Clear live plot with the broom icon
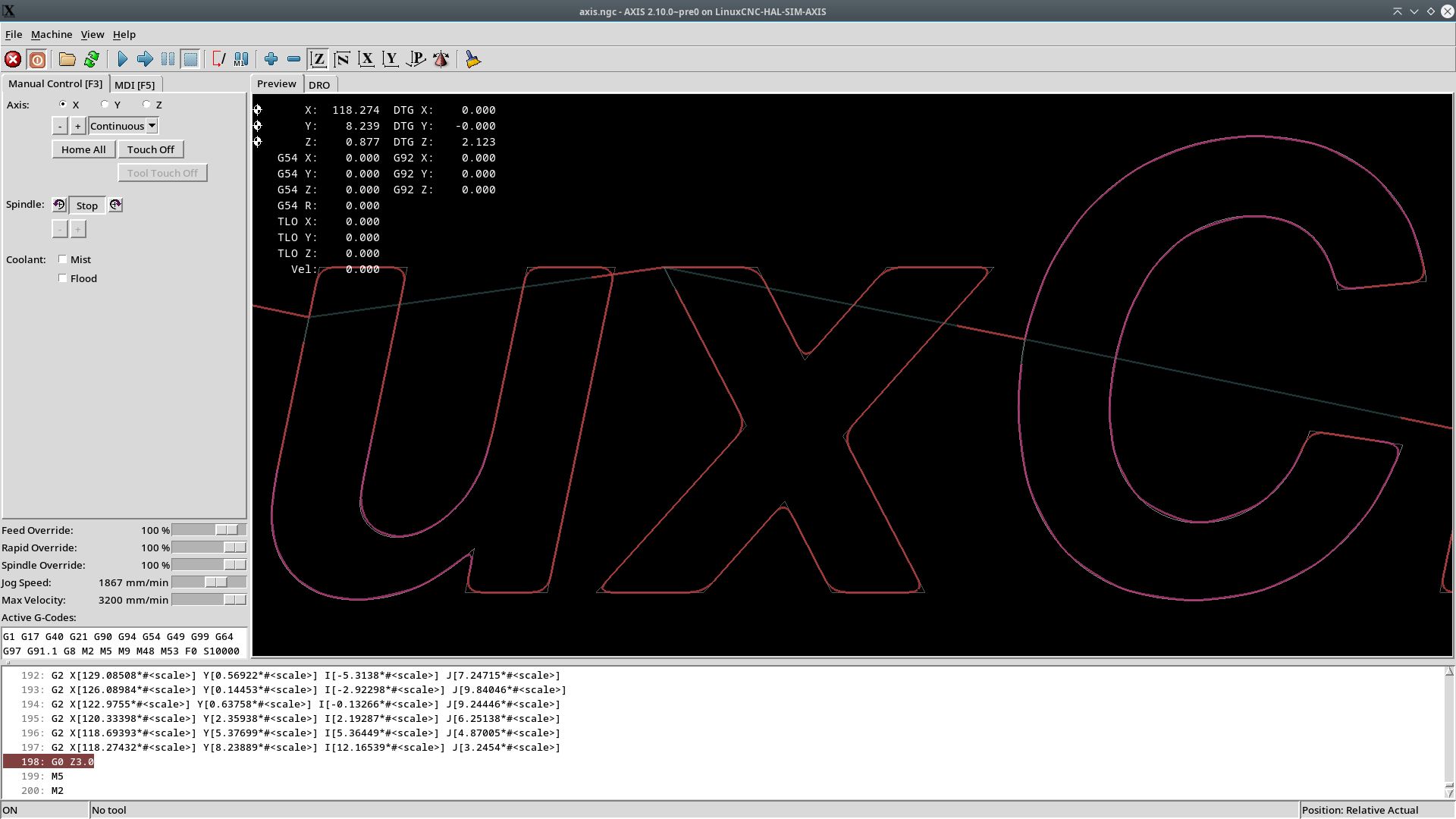This screenshot has width=1456, height=819. point(472,59)
